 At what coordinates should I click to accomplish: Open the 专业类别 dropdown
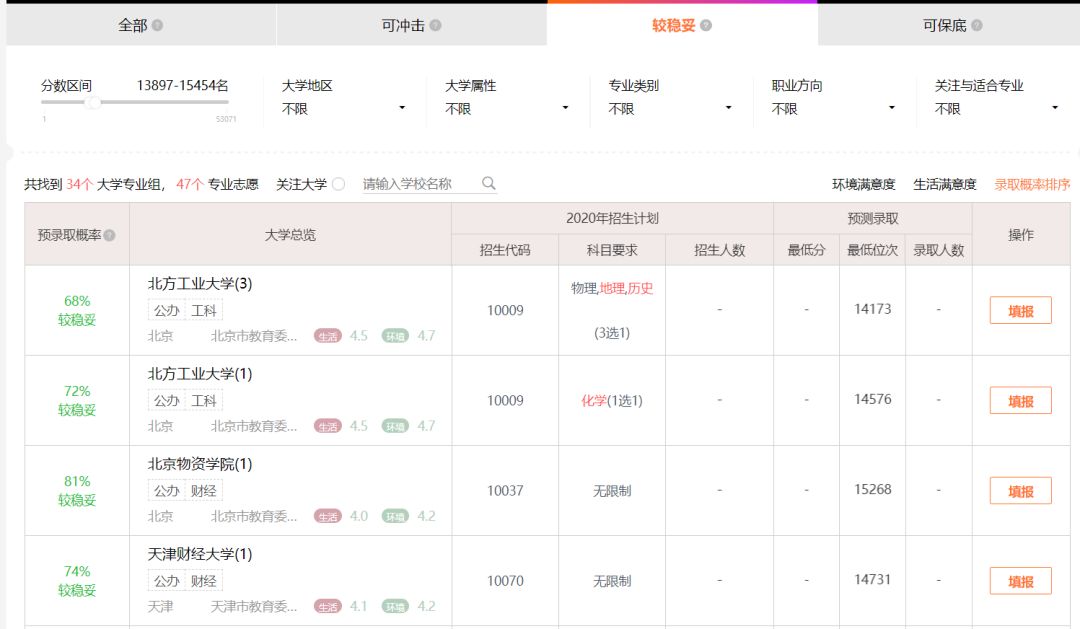pos(670,108)
